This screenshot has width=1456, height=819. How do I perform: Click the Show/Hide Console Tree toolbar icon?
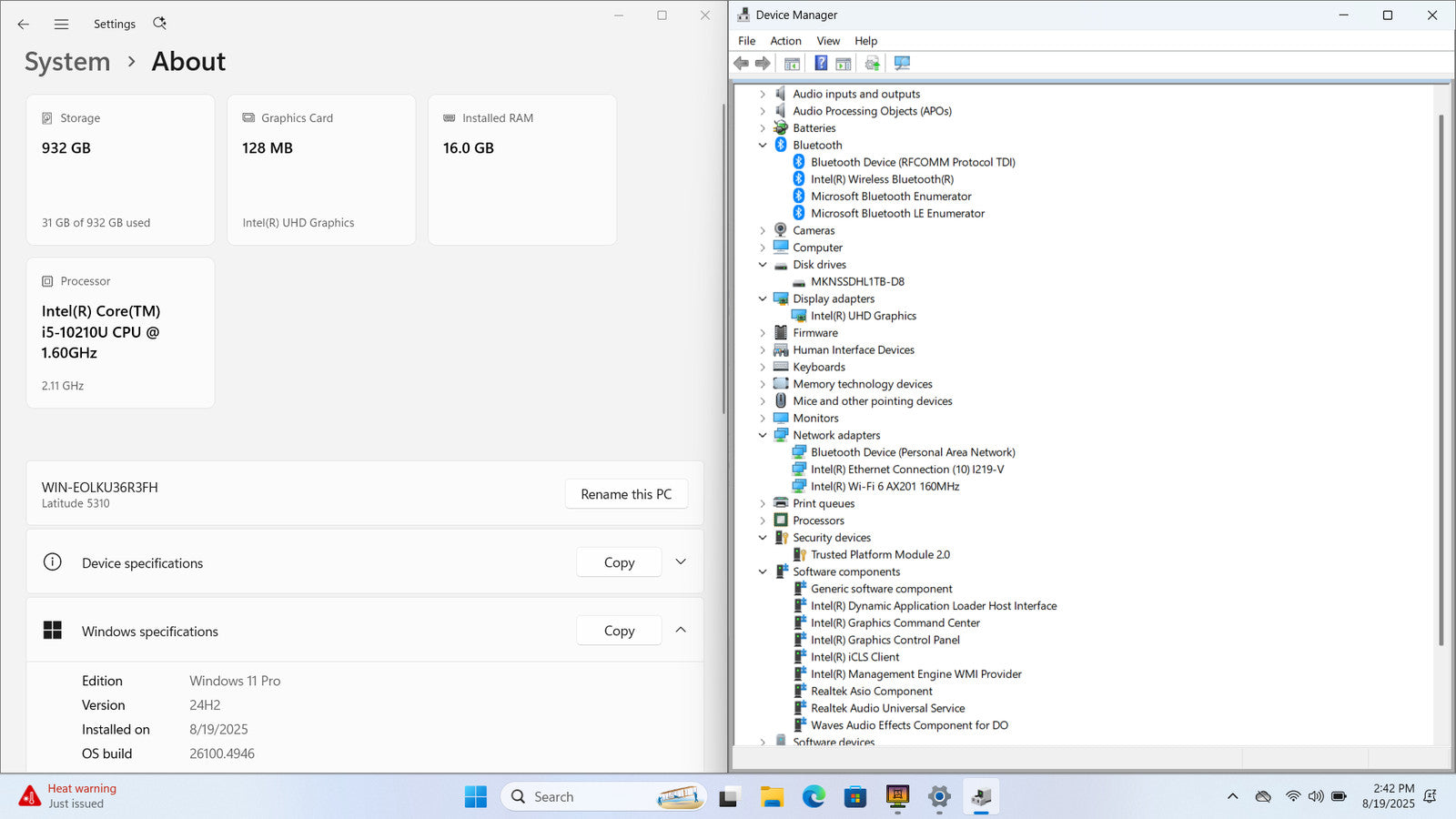(792, 64)
